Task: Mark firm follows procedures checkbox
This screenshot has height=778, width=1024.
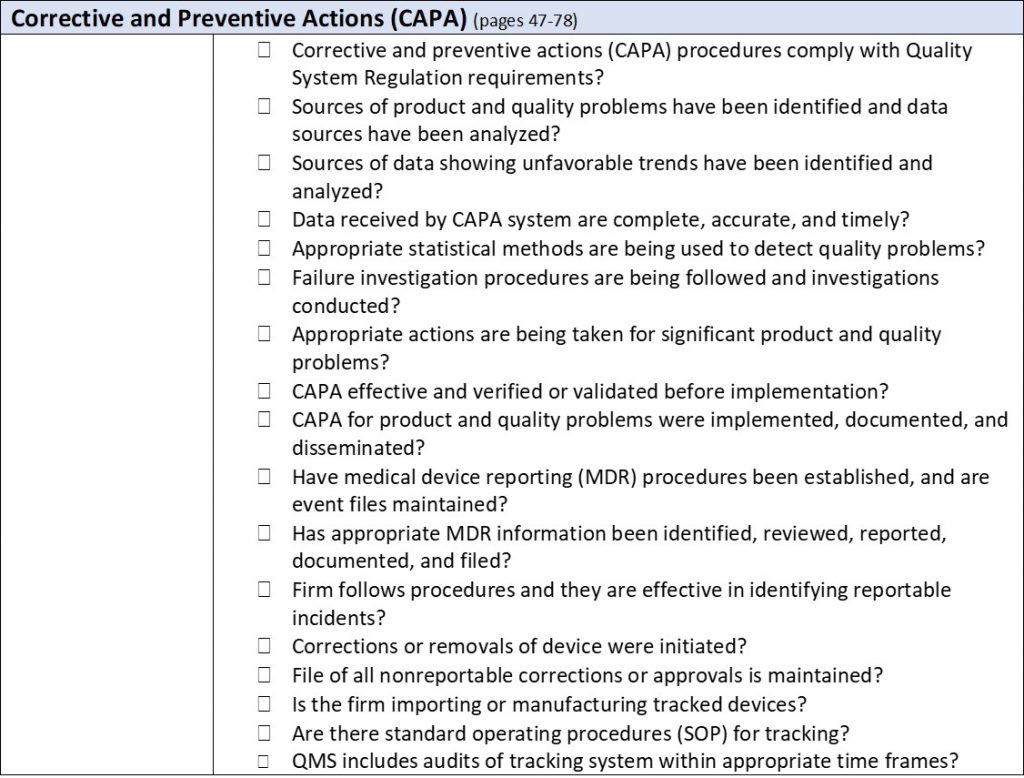Action: [x=264, y=590]
